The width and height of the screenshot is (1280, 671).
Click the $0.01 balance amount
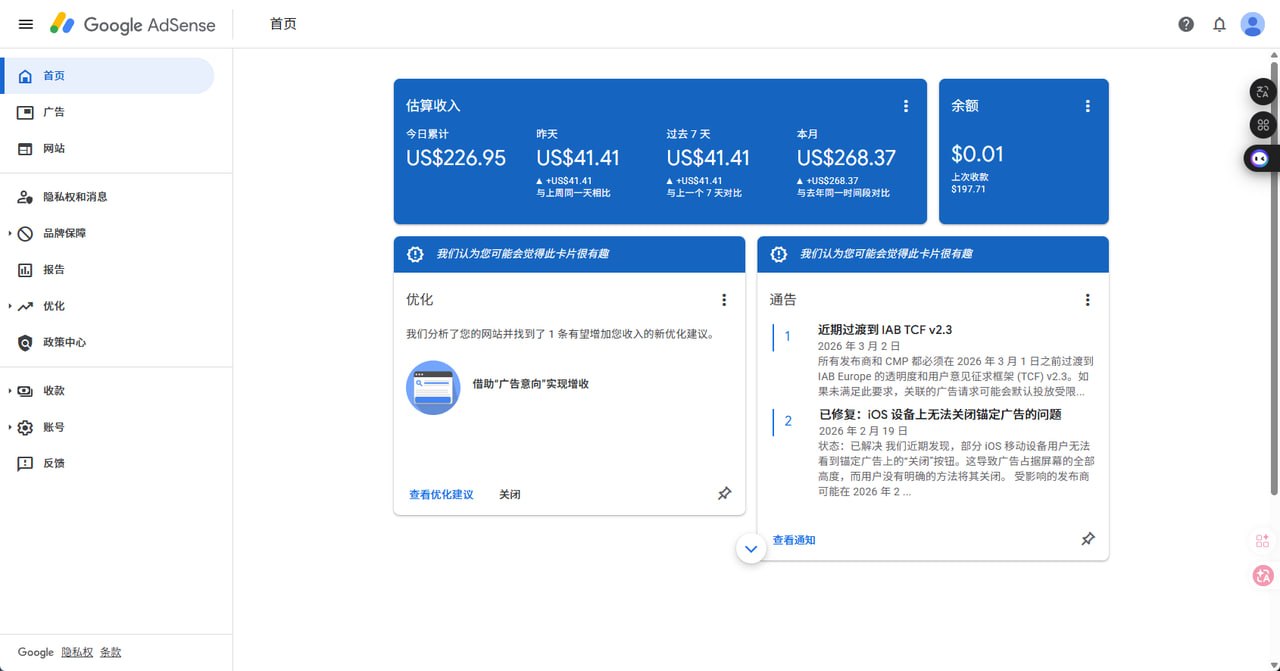977,154
